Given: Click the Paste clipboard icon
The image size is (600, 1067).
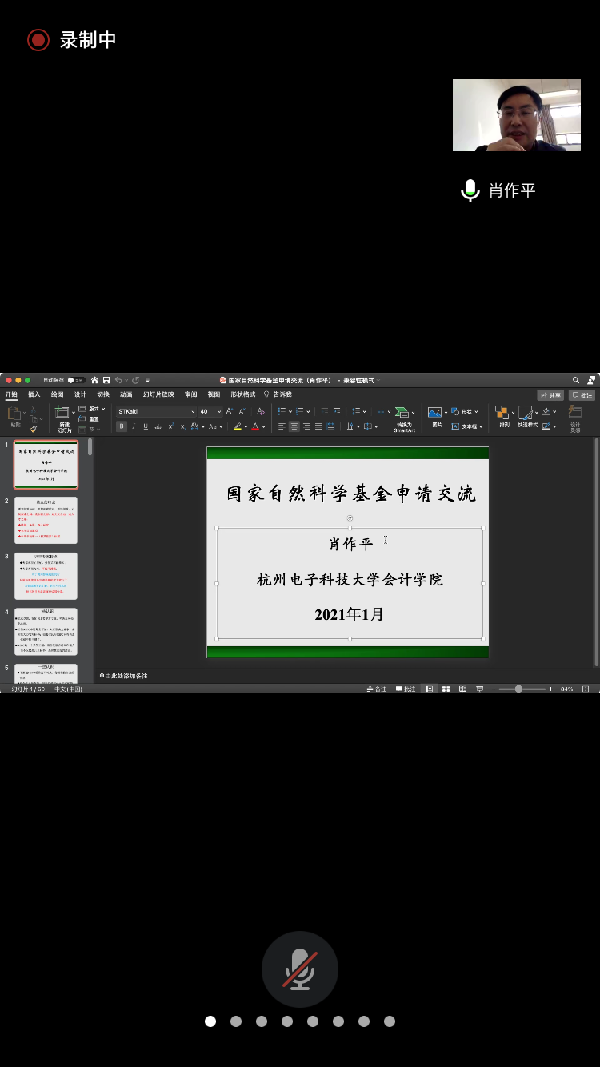Looking at the screenshot, I should tap(14, 414).
